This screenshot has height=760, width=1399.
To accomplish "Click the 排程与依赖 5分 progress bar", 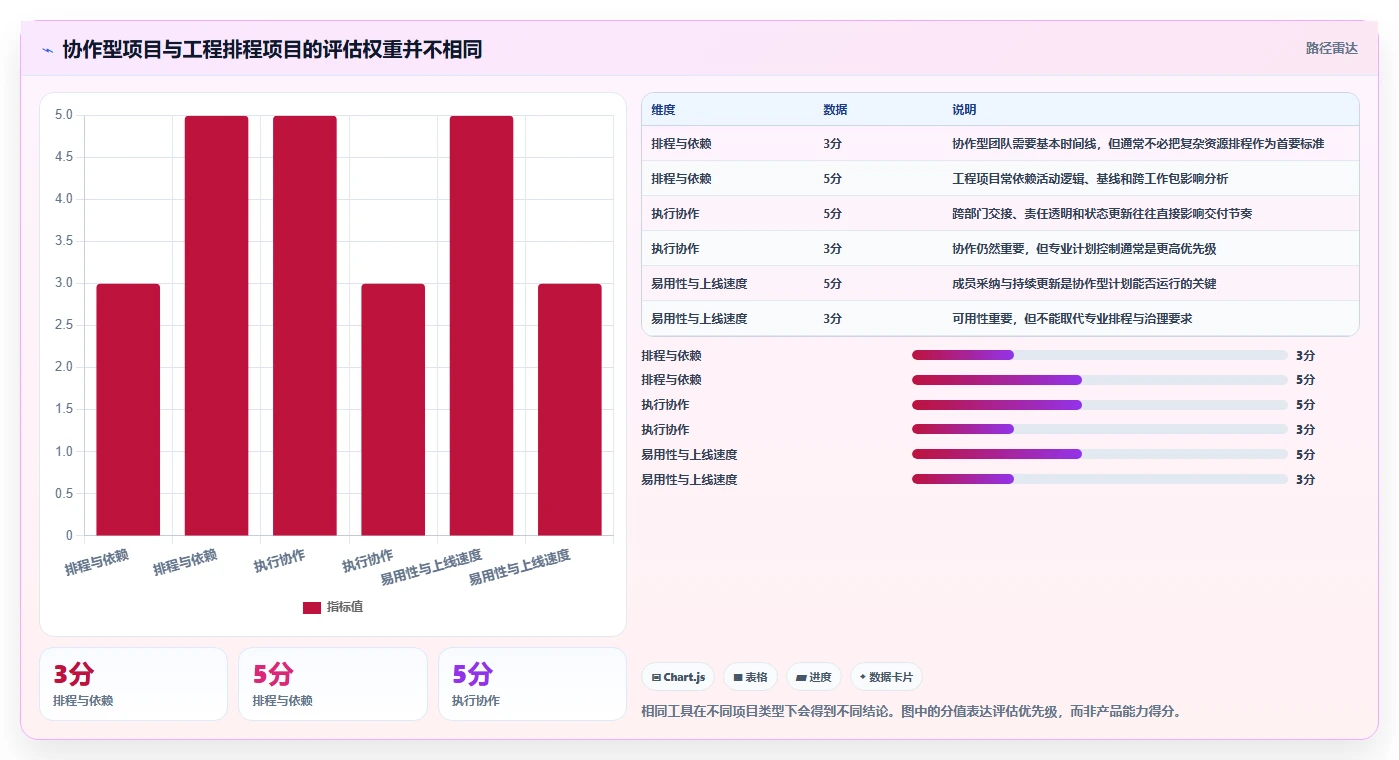I will click(1100, 380).
